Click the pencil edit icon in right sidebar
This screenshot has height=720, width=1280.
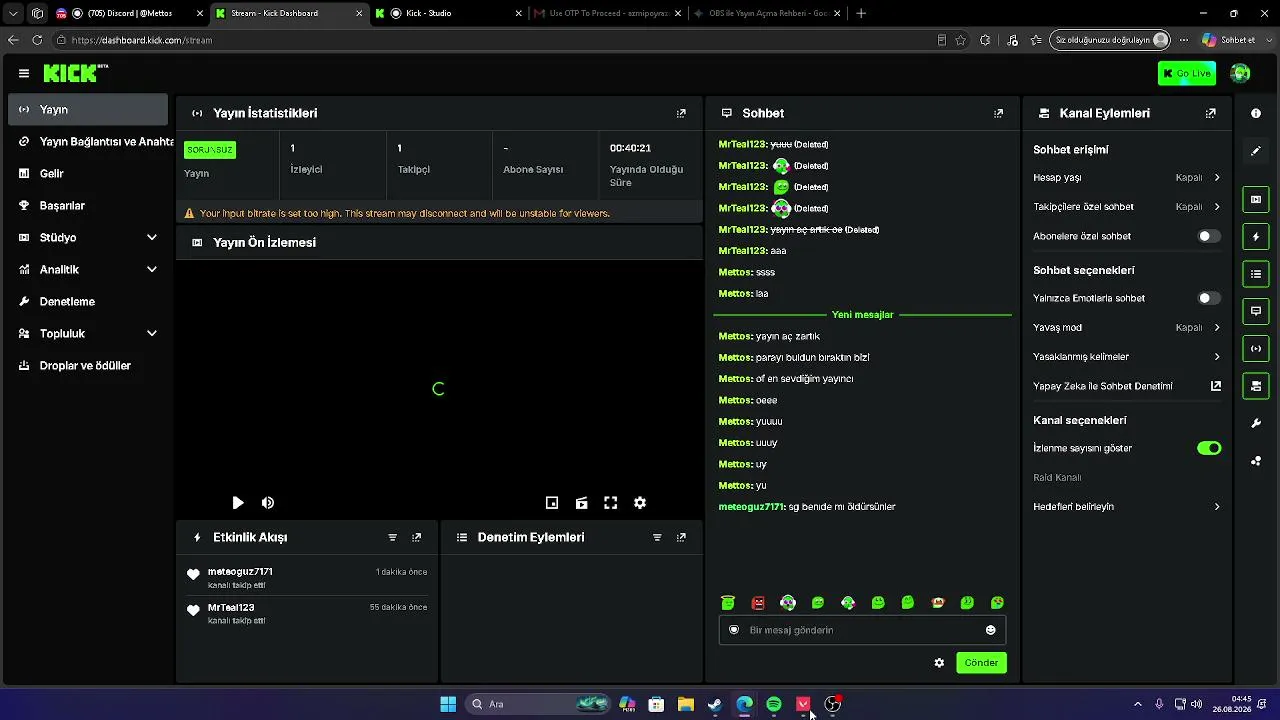pyautogui.click(x=1256, y=151)
